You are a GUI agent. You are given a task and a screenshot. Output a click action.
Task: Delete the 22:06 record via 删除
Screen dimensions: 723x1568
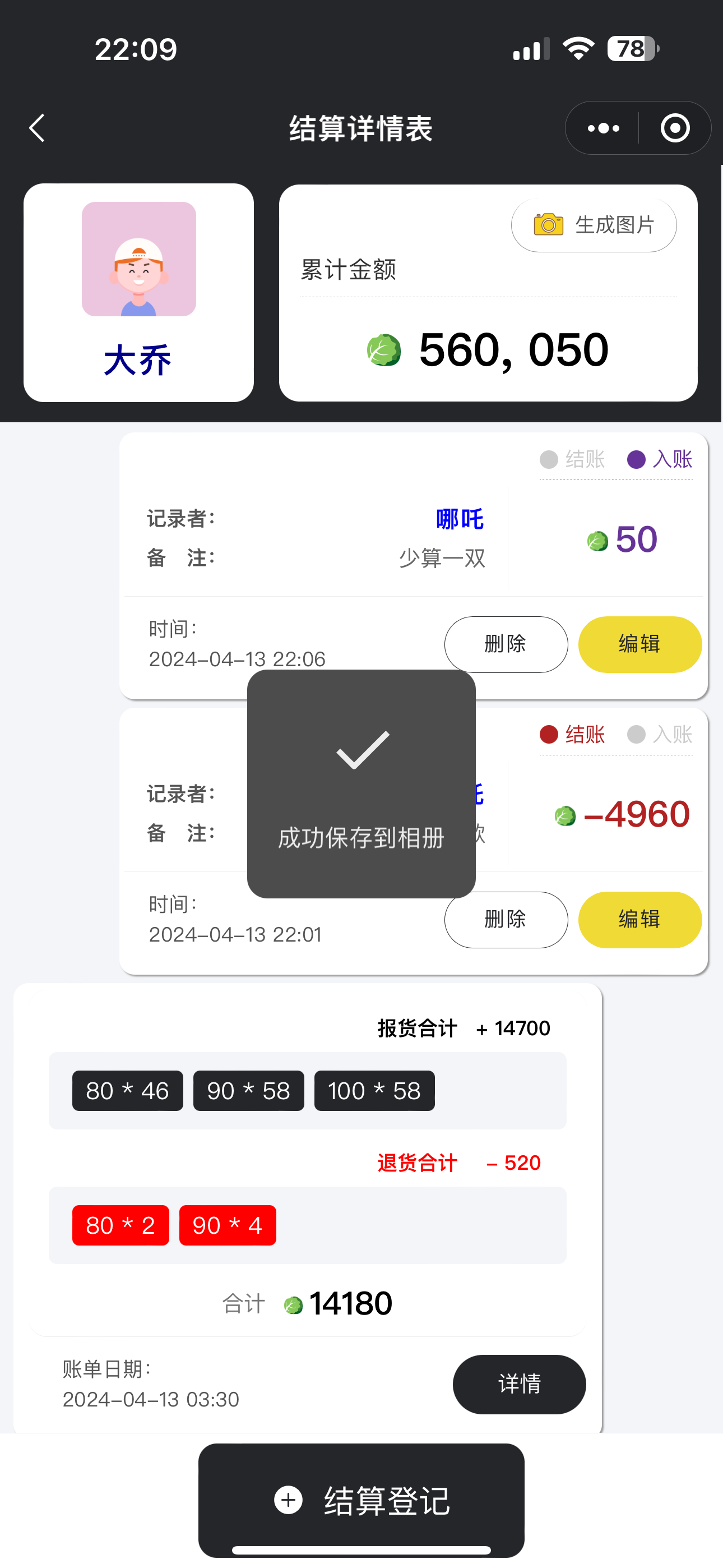[506, 644]
